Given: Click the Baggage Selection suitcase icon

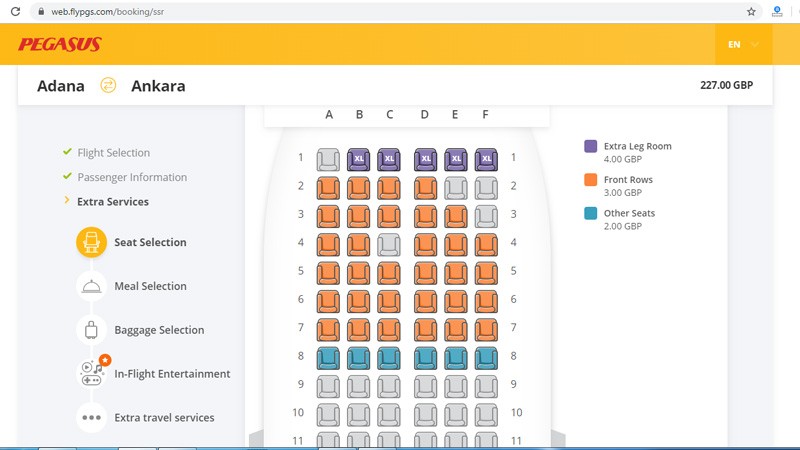Looking at the screenshot, I should 91,330.
